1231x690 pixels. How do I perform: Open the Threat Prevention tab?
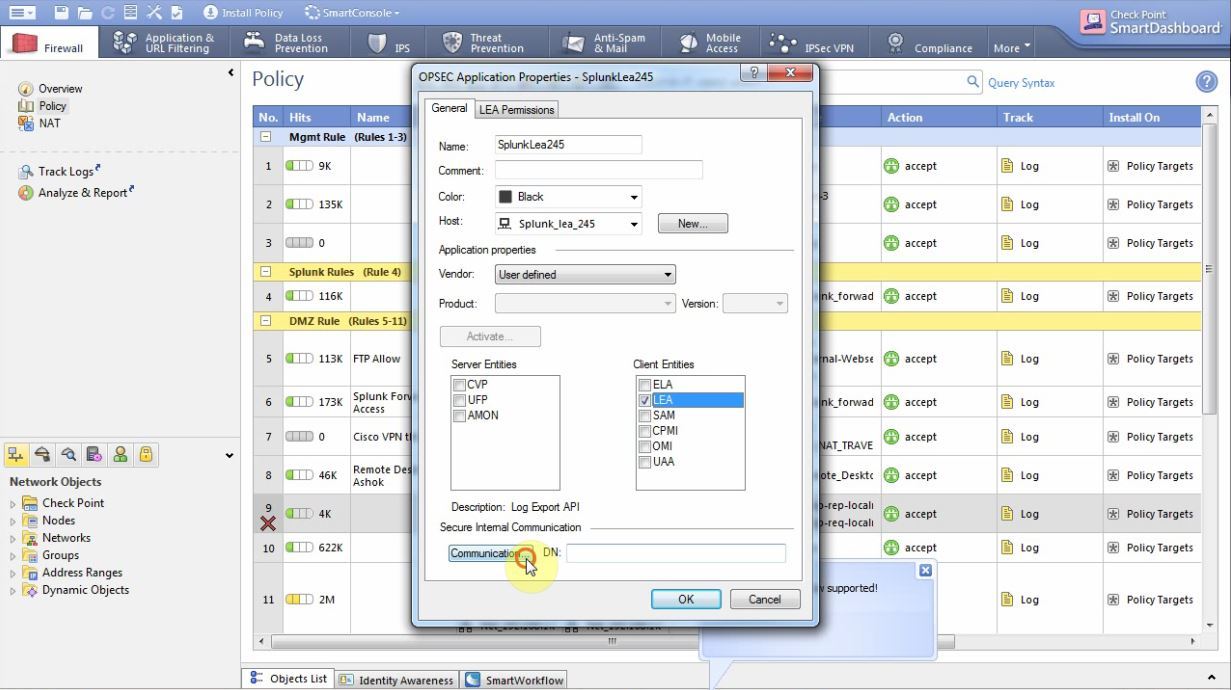[487, 43]
